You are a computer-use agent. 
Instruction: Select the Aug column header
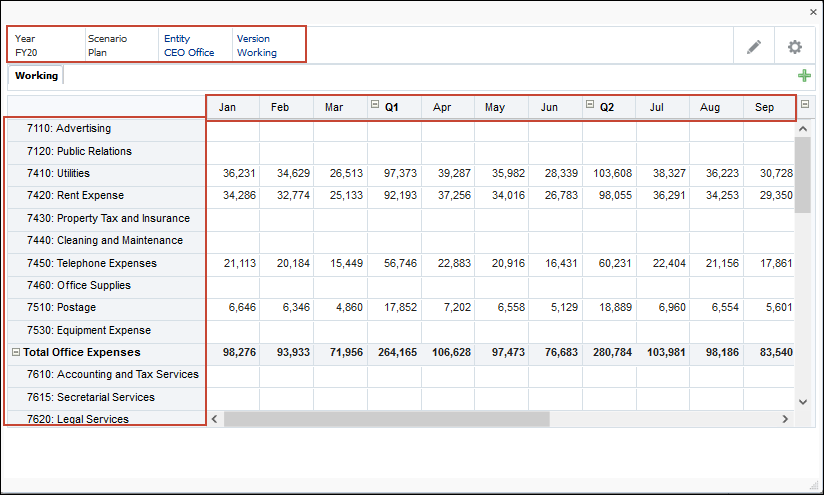tap(716, 108)
